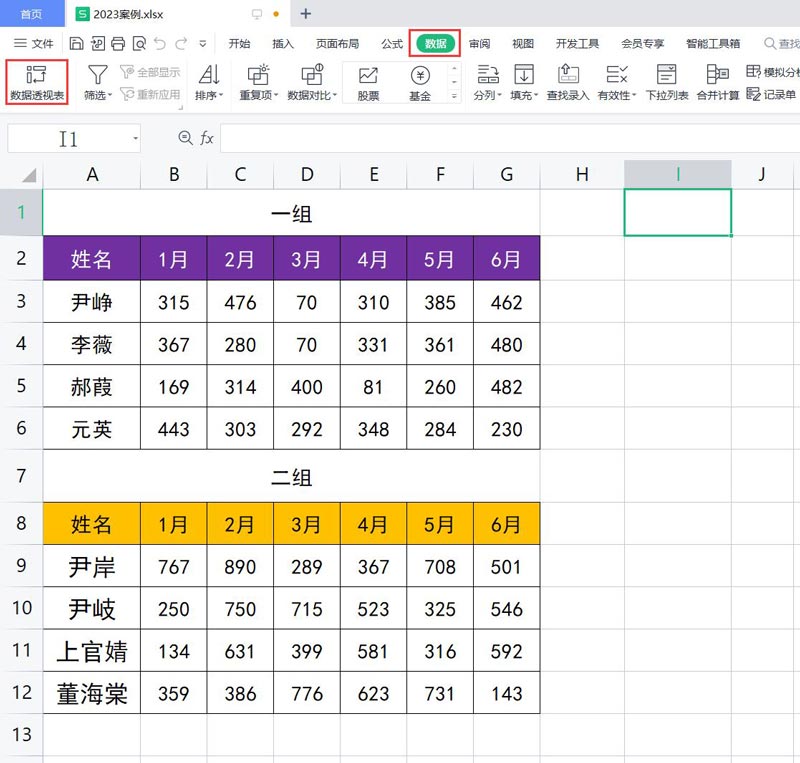800x763 pixels.
Task: Select row header 7
Action: 21,476
